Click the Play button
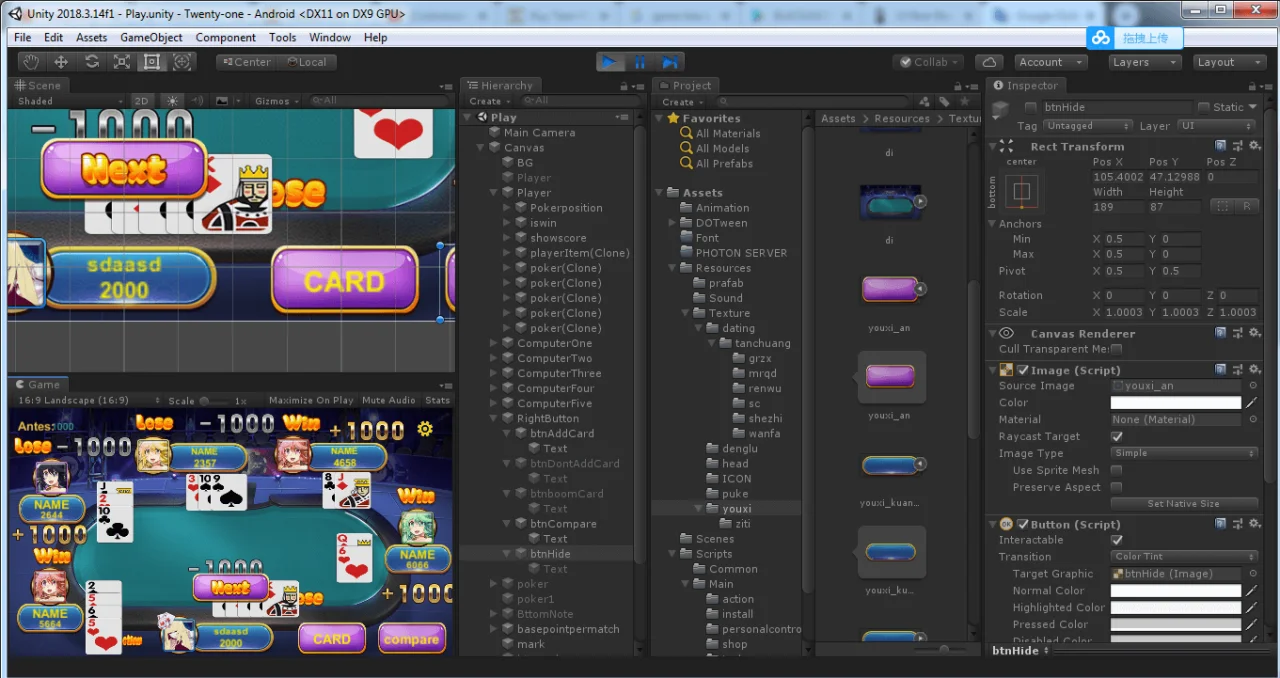This screenshot has height=678, width=1280. (609, 62)
